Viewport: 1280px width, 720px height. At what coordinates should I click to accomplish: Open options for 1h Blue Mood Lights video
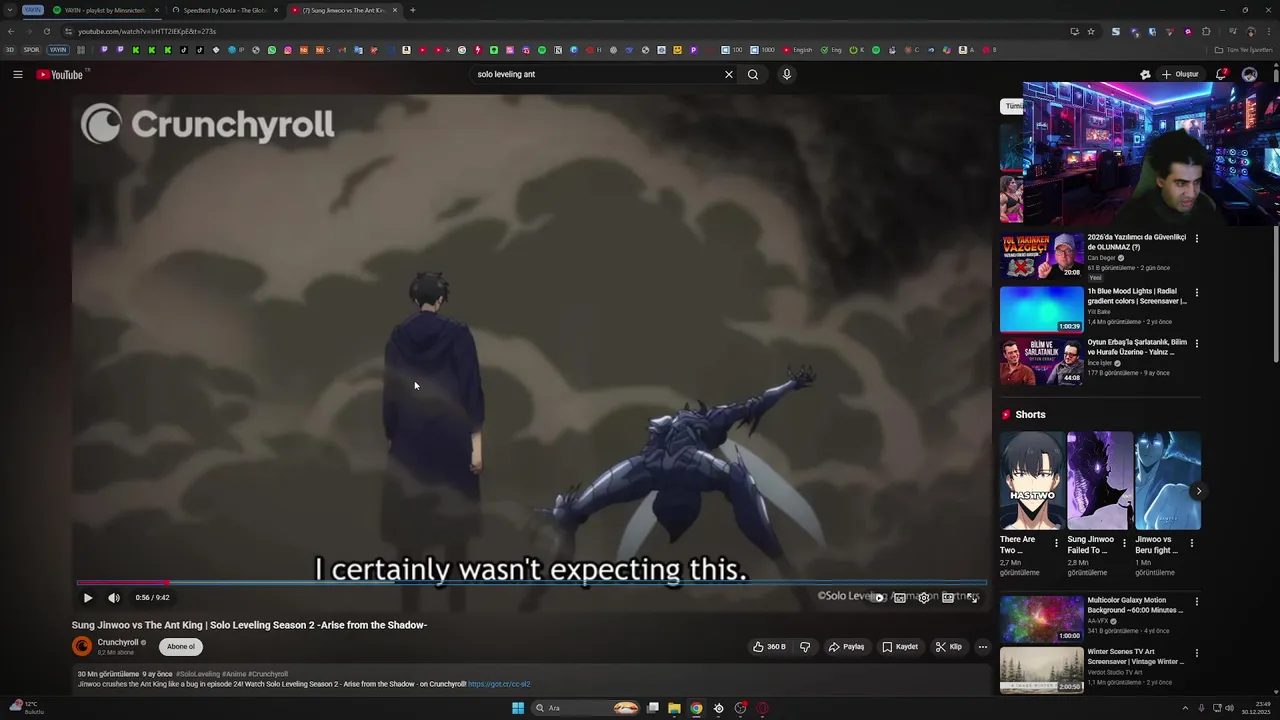[1197, 293]
